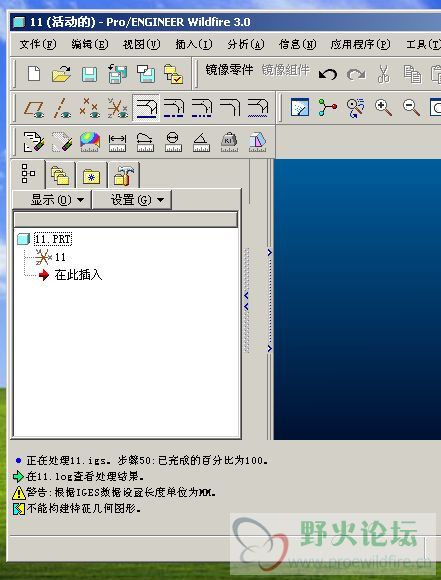Screen dimensions: 441x580
Task: Open the 信息(N) menu
Action: 297,45
